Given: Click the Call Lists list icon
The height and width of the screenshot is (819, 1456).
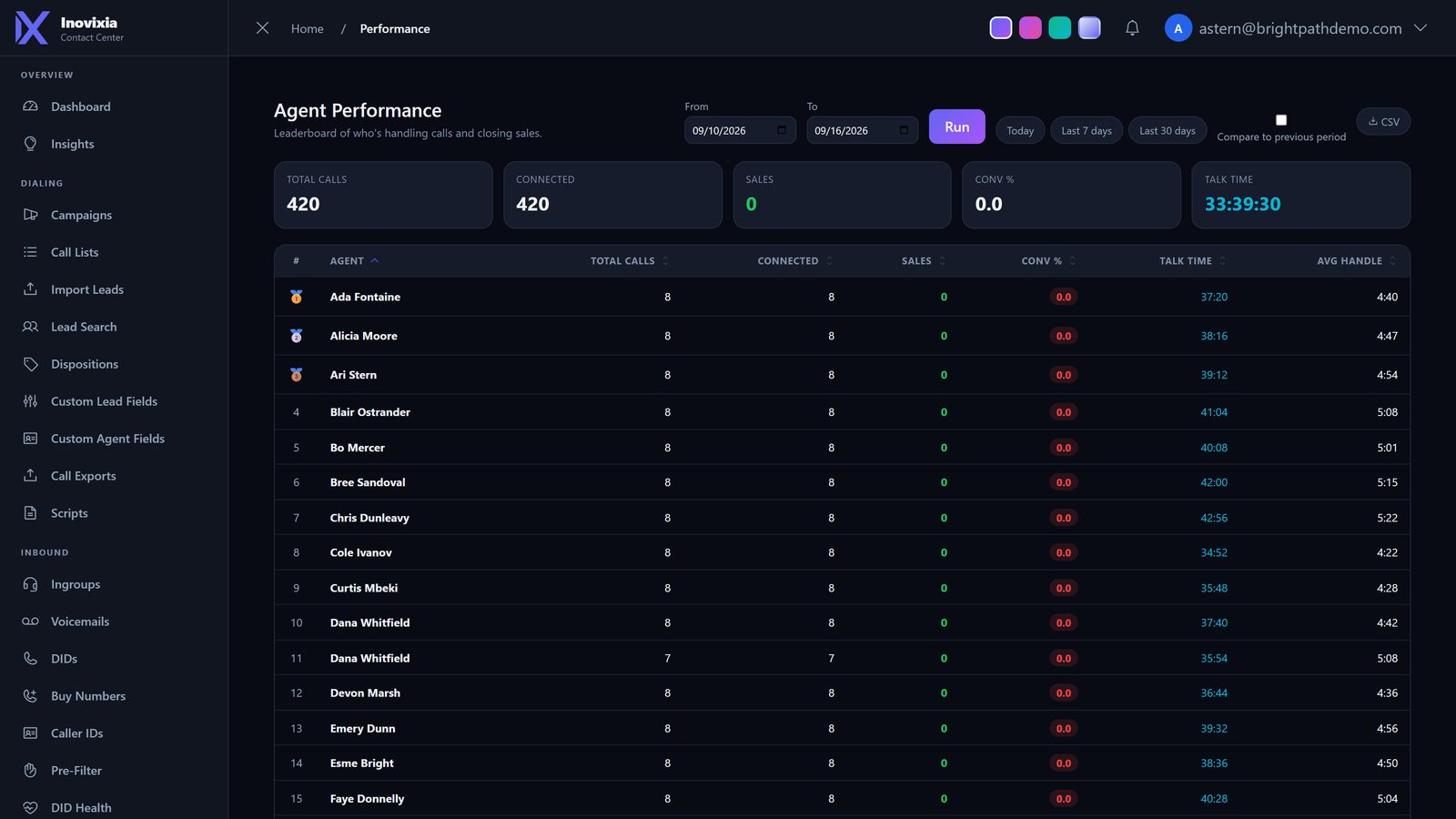Looking at the screenshot, I should (x=30, y=252).
